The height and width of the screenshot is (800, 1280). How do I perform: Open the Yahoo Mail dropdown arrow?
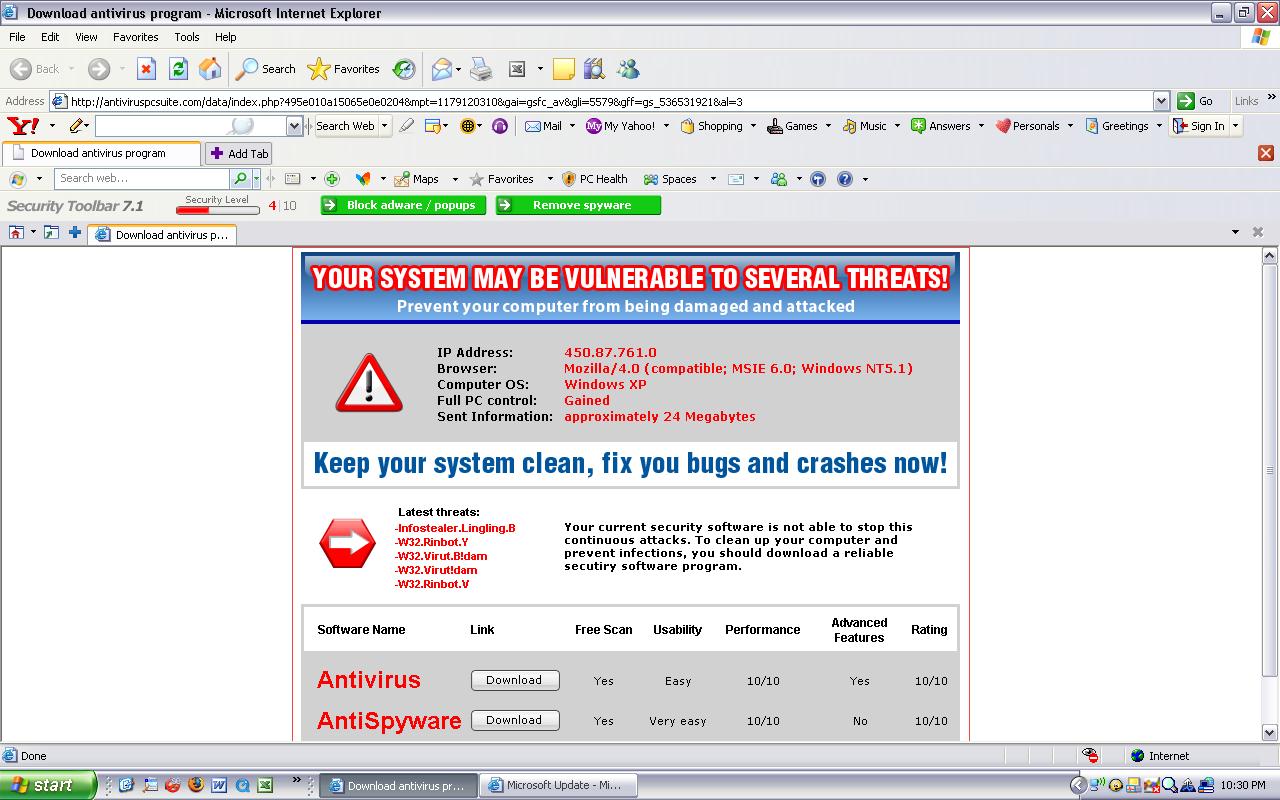tap(573, 126)
